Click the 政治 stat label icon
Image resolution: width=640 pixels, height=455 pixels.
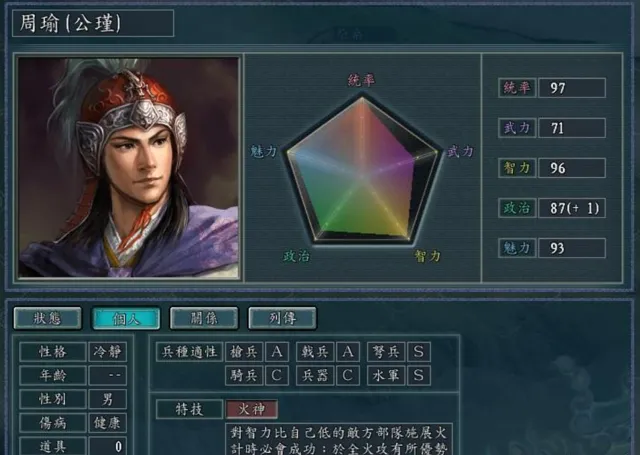tap(517, 208)
